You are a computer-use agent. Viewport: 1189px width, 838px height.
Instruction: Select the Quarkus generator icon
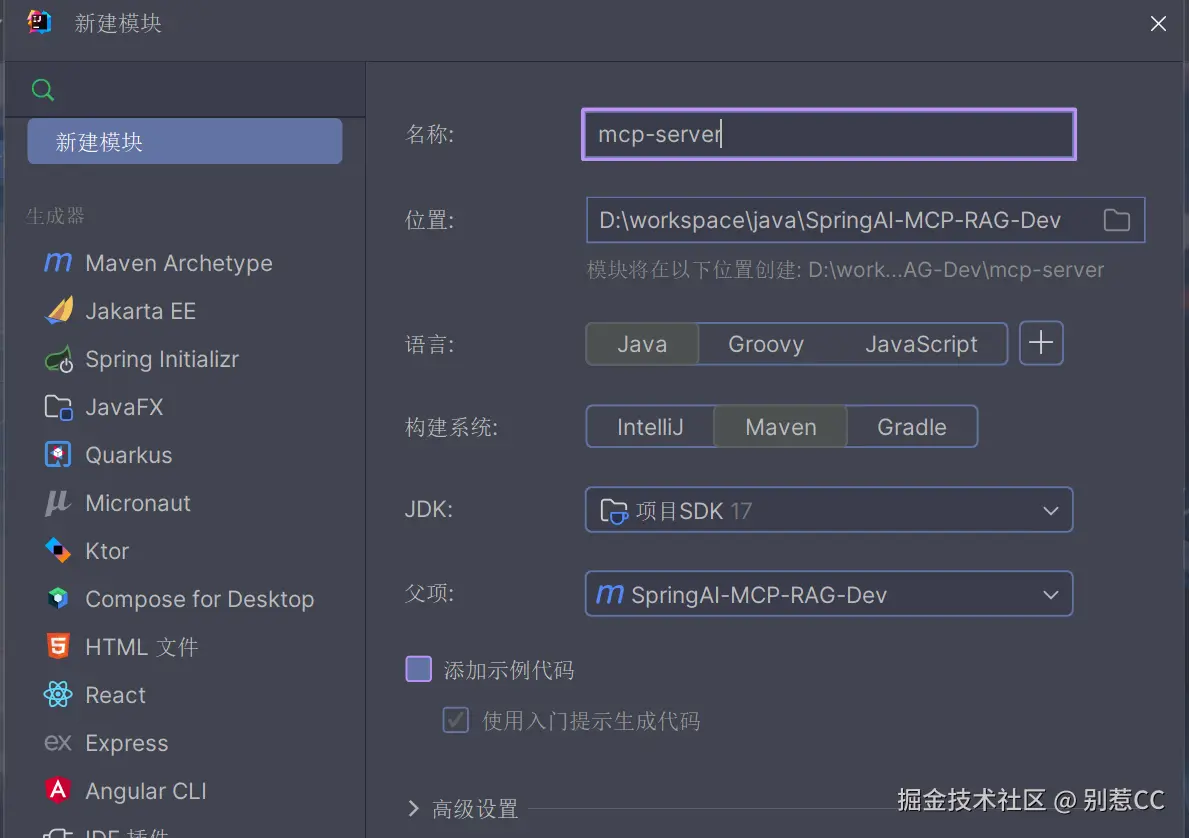(59, 455)
